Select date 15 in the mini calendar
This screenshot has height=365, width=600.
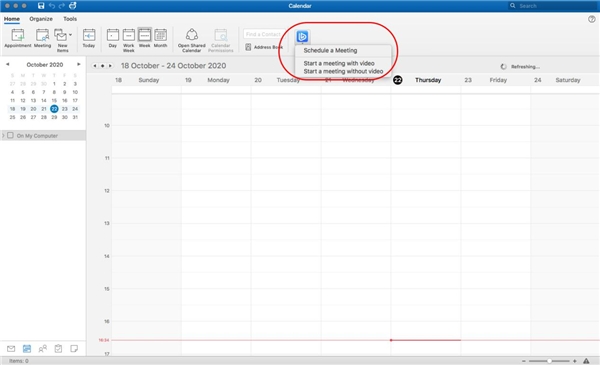54,100
